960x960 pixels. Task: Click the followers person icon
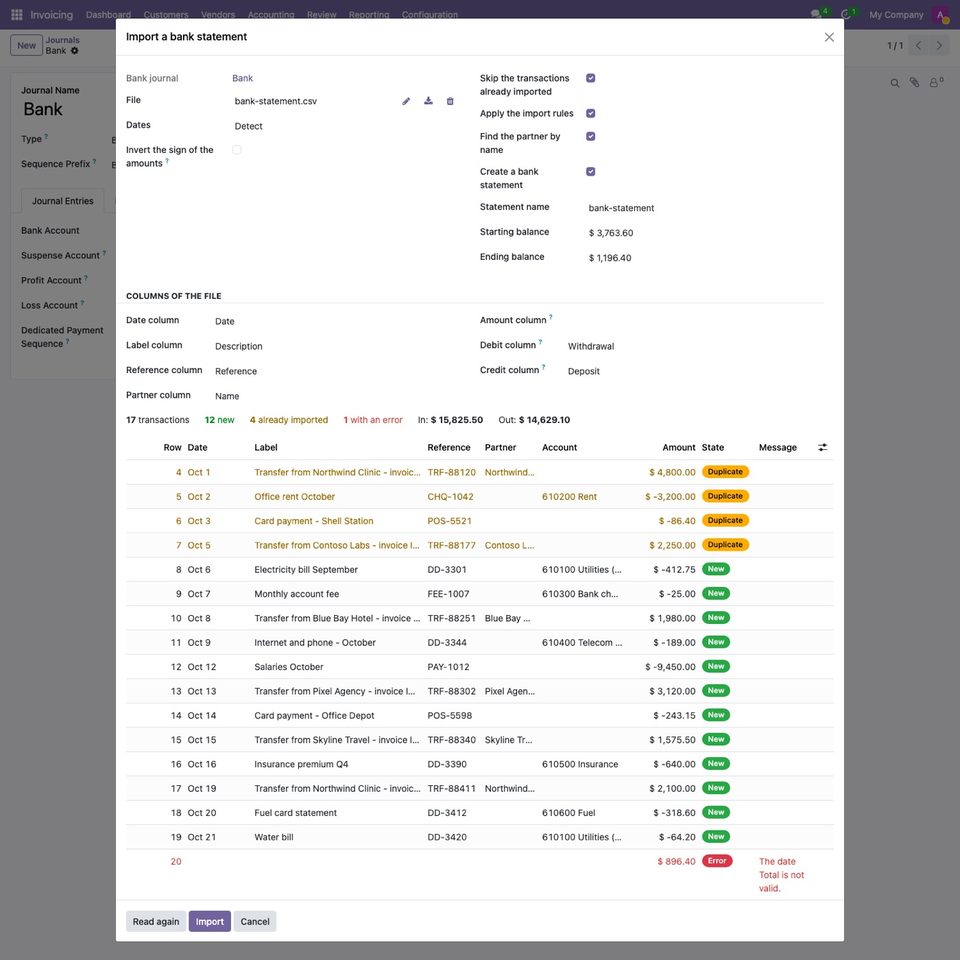936,82
